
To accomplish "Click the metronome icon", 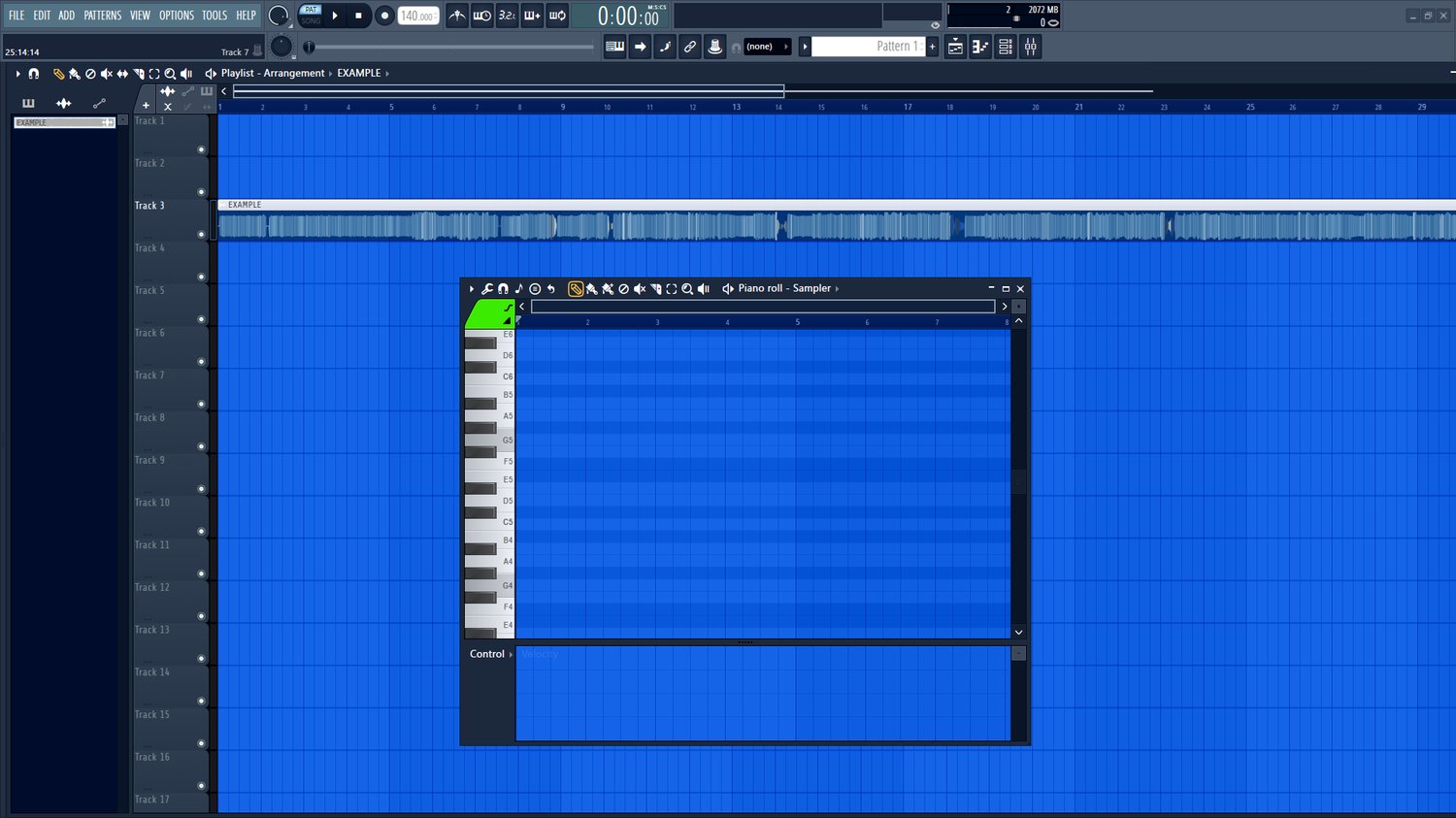I will click(x=457, y=16).
